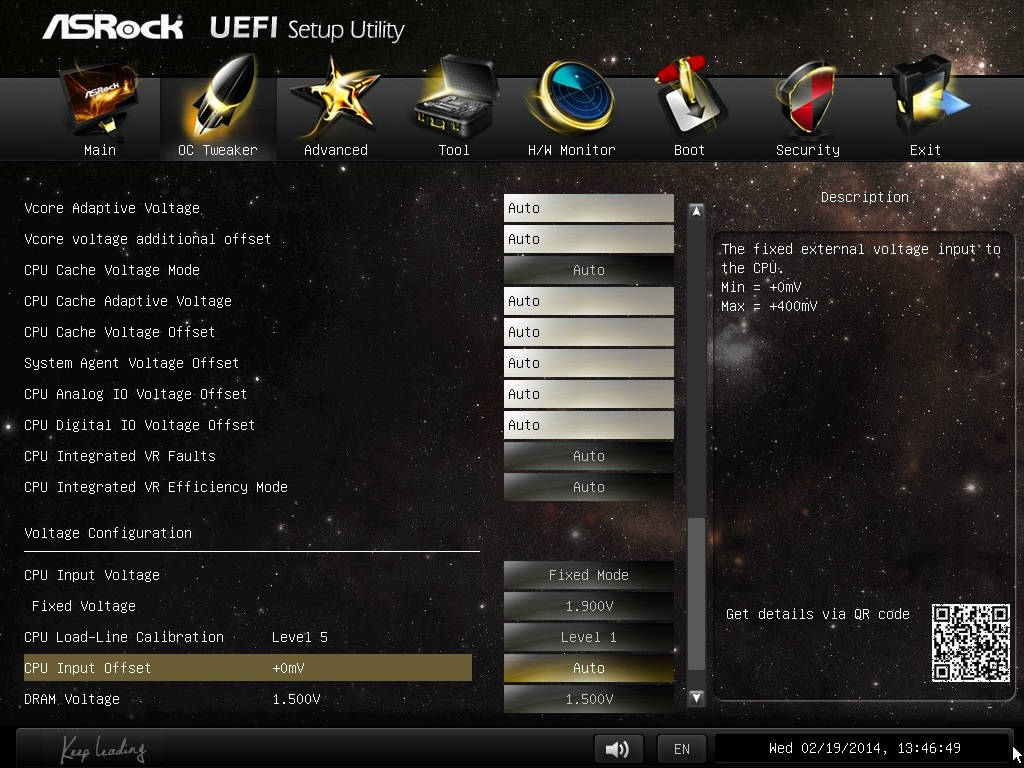Switch to the Advanced tab label
1024x768 pixels.
click(336, 150)
